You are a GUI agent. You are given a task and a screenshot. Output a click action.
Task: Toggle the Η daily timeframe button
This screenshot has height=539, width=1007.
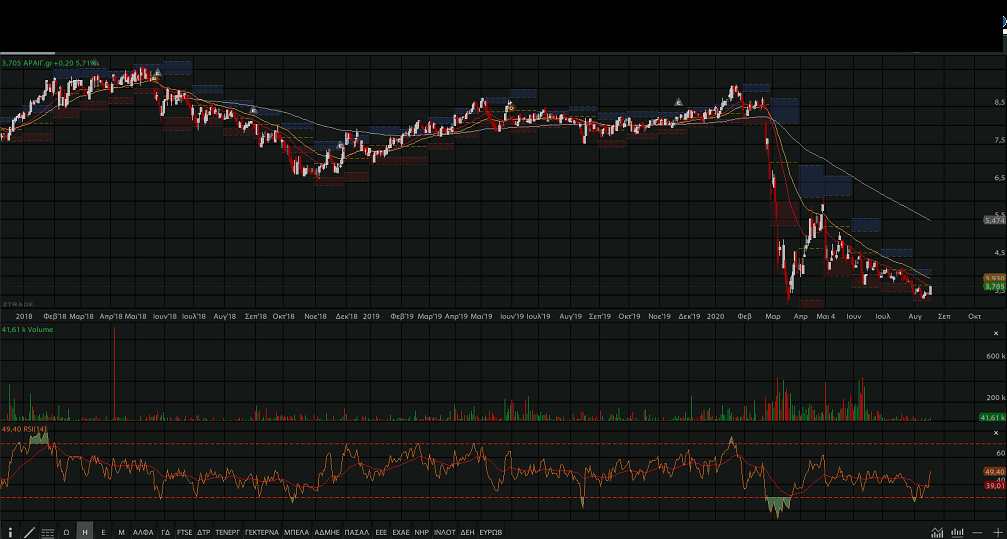coord(85,532)
